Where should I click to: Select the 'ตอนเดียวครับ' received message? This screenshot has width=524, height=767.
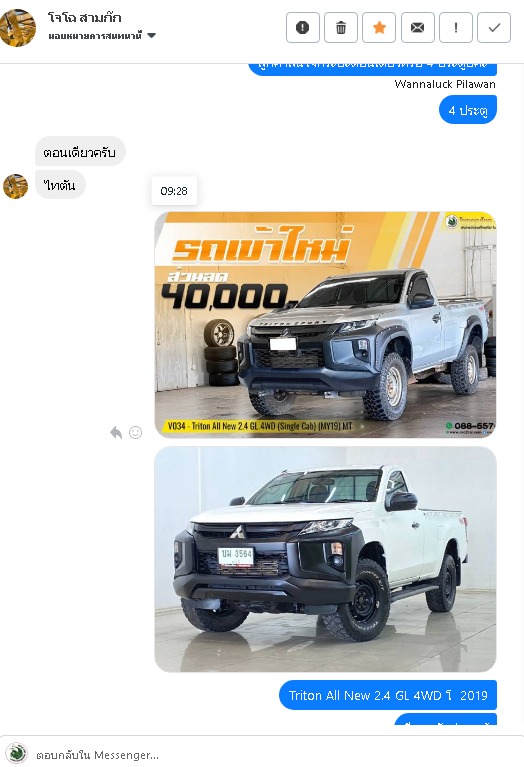[x=80, y=152]
